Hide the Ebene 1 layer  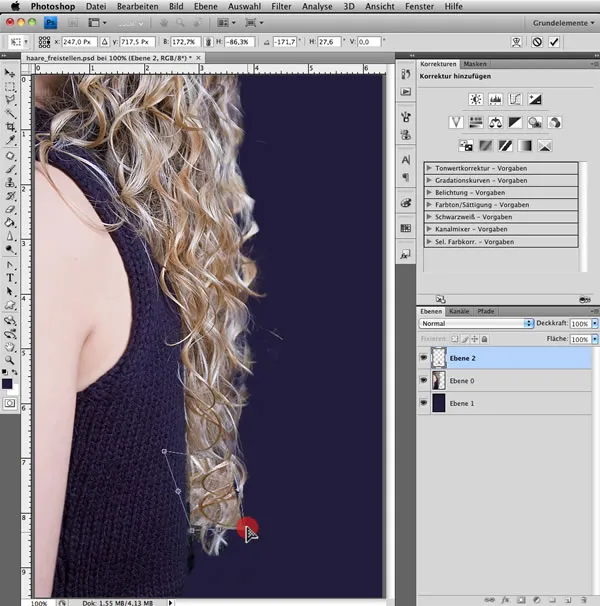pyautogui.click(x=424, y=403)
